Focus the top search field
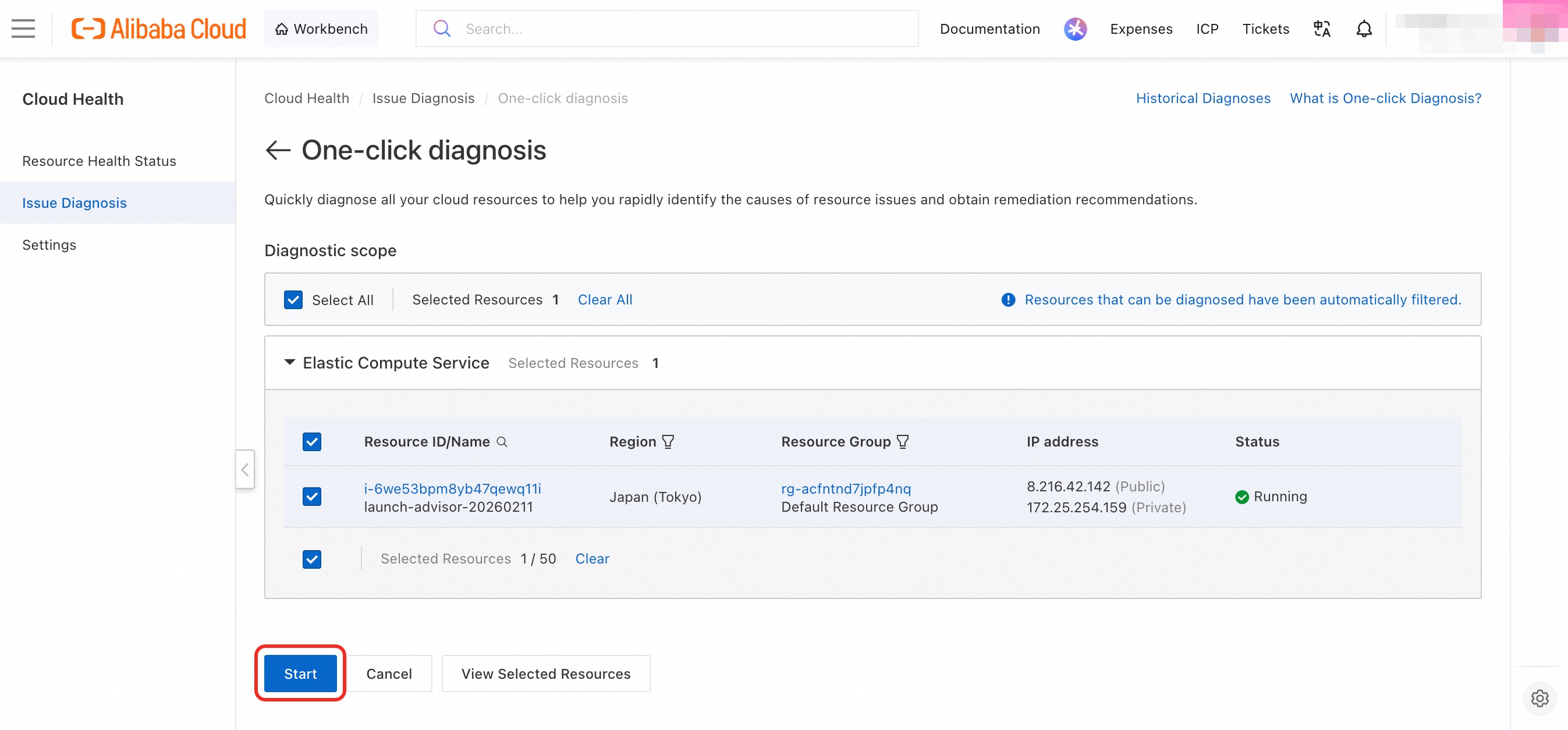Image resolution: width=1568 pixels, height=730 pixels. coord(666,29)
